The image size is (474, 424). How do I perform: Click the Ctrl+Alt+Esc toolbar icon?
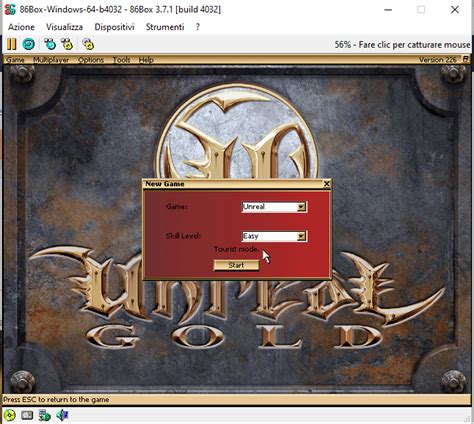pos(67,44)
